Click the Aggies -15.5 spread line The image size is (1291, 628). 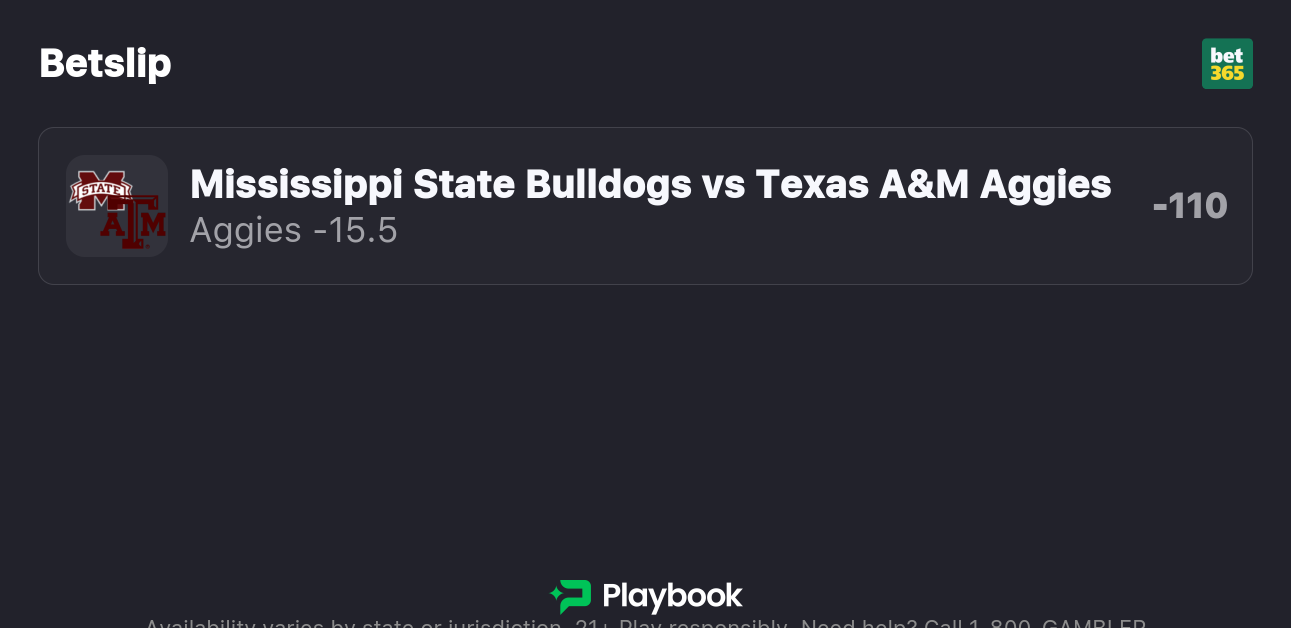coord(293,231)
